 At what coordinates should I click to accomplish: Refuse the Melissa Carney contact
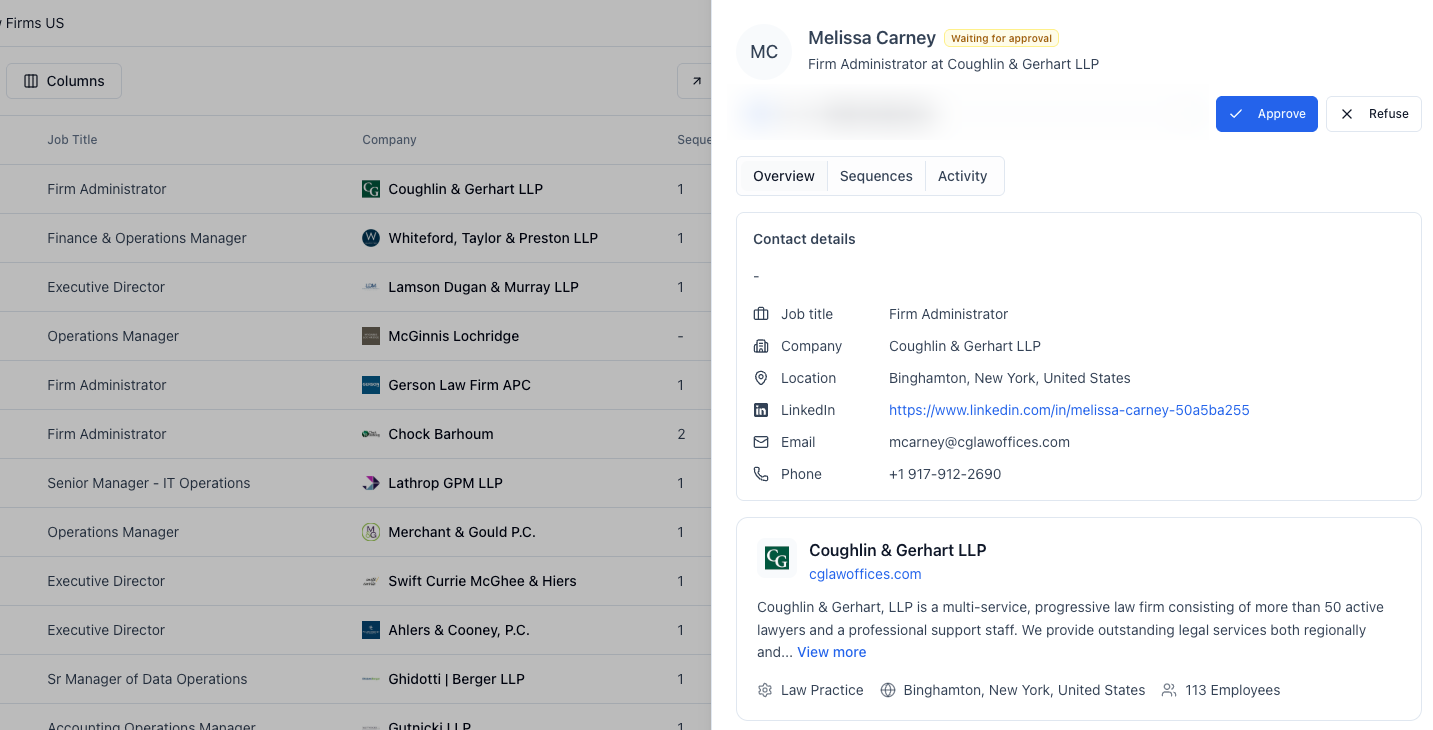[1373, 114]
